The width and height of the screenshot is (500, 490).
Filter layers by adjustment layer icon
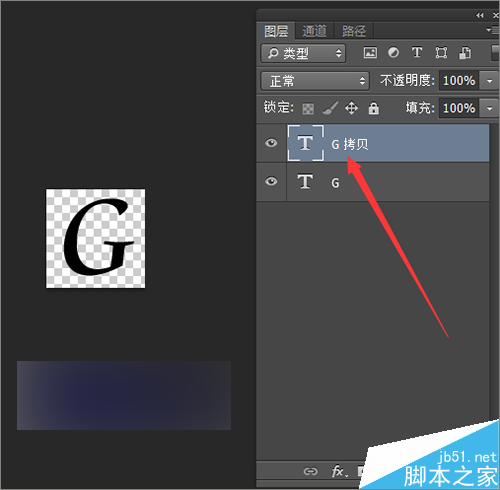coord(393,53)
